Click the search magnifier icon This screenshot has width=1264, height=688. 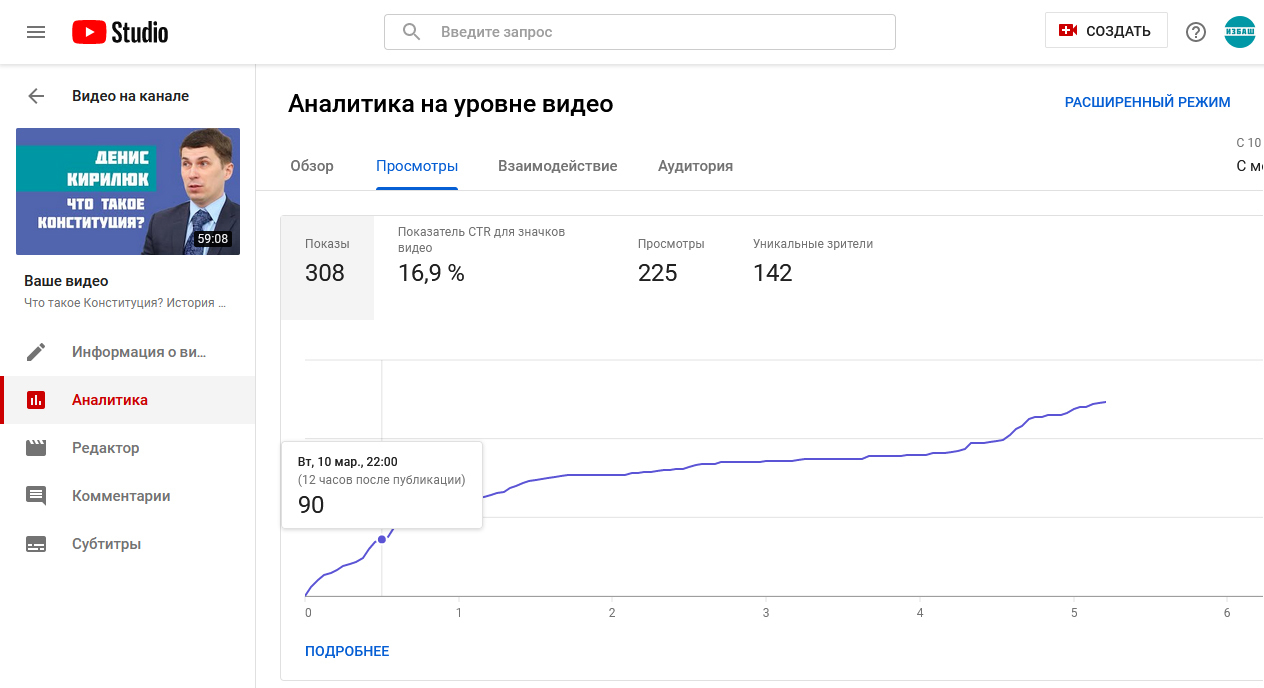pyautogui.click(x=411, y=32)
